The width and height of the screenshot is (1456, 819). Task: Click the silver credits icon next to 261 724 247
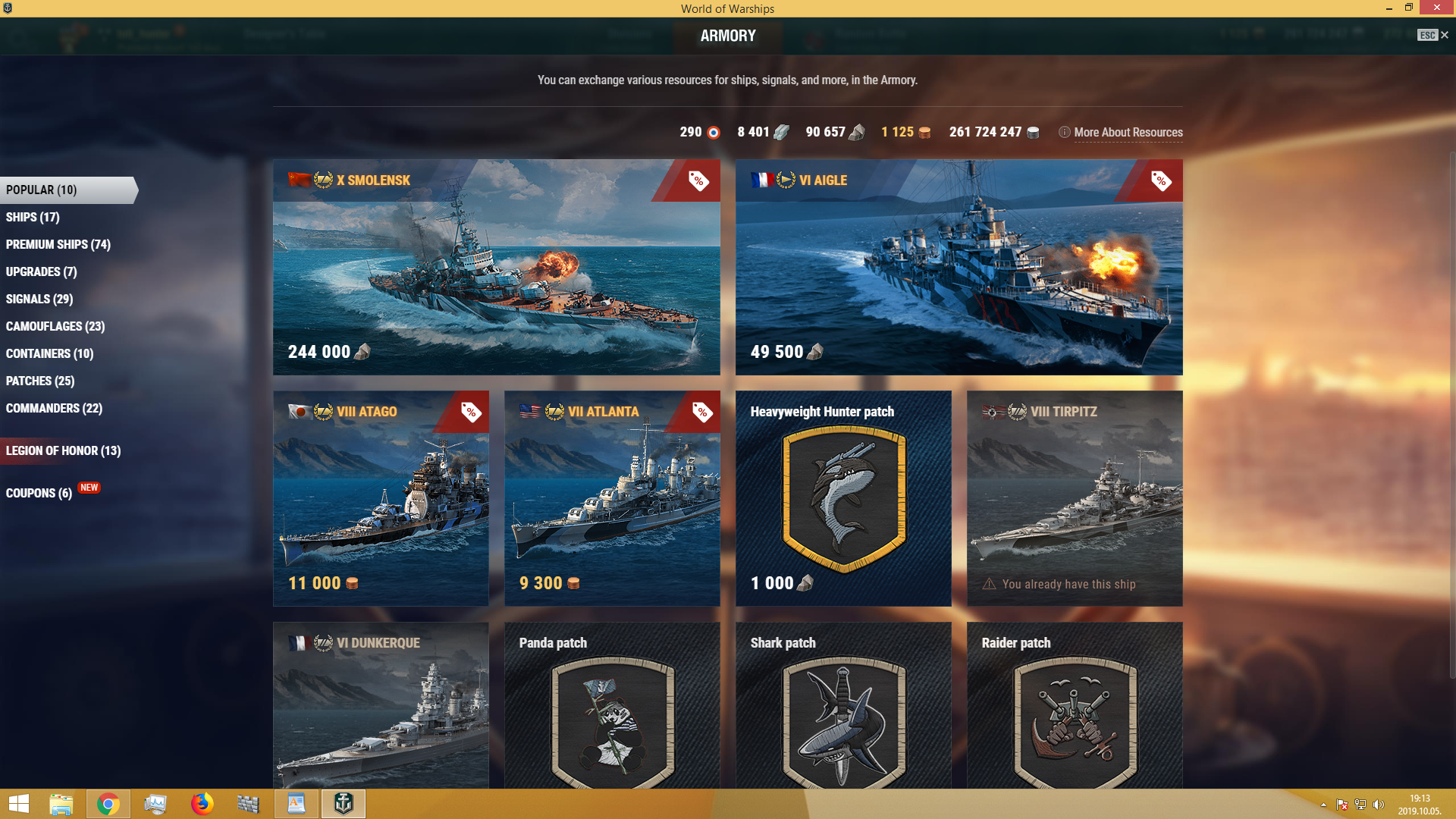click(x=1033, y=133)
